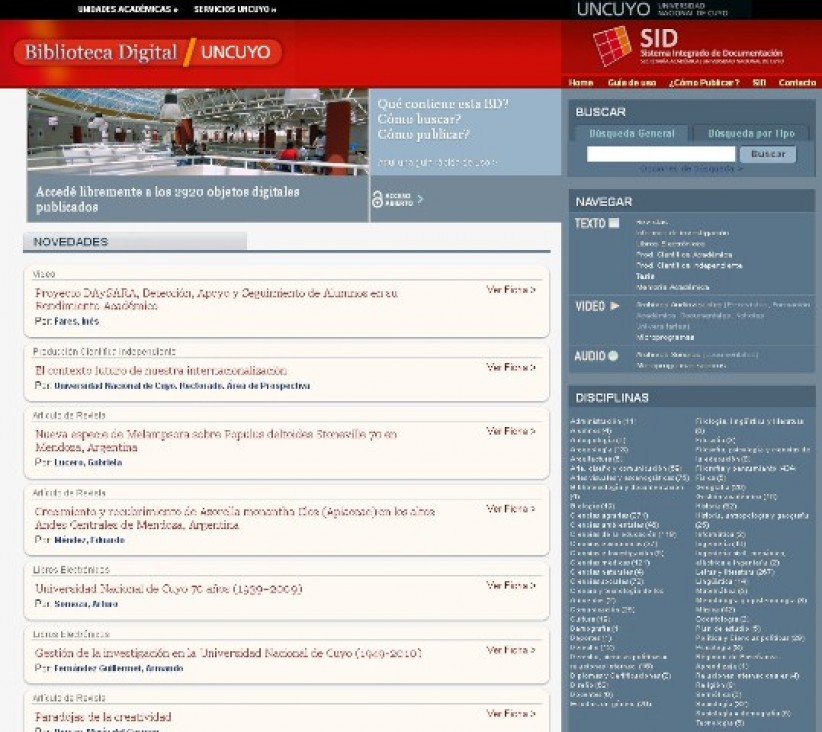Open Guía de uso in navigation bar
The width and height of the screenshot is (822, 732).
coord(632,82)
